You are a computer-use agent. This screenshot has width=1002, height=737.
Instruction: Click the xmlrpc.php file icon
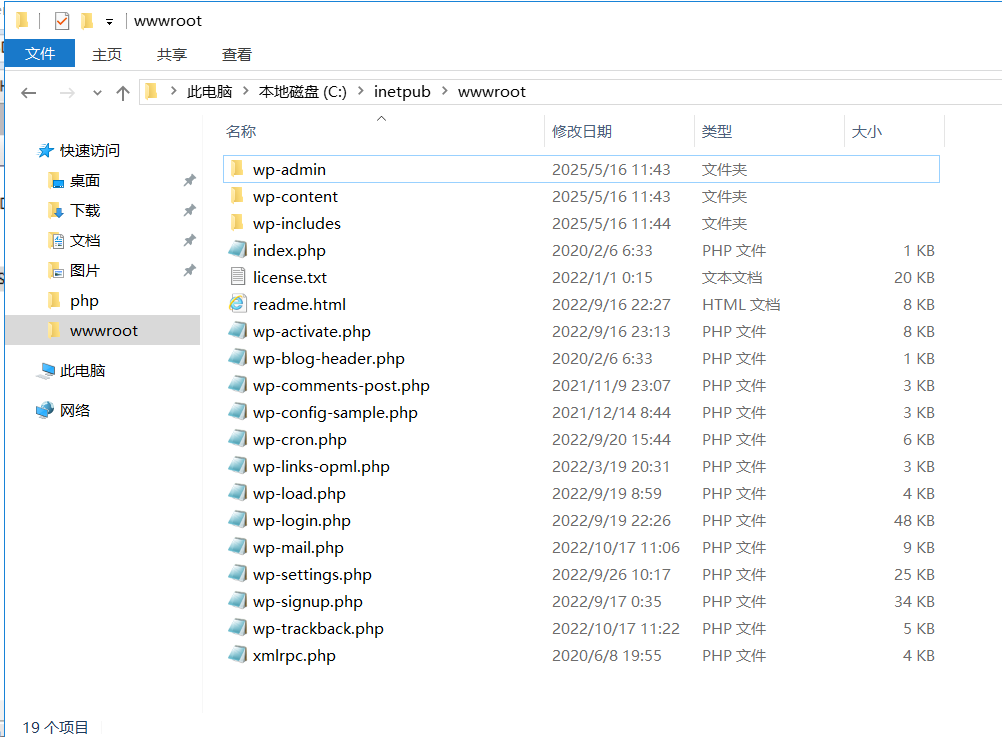coord(237,655)
